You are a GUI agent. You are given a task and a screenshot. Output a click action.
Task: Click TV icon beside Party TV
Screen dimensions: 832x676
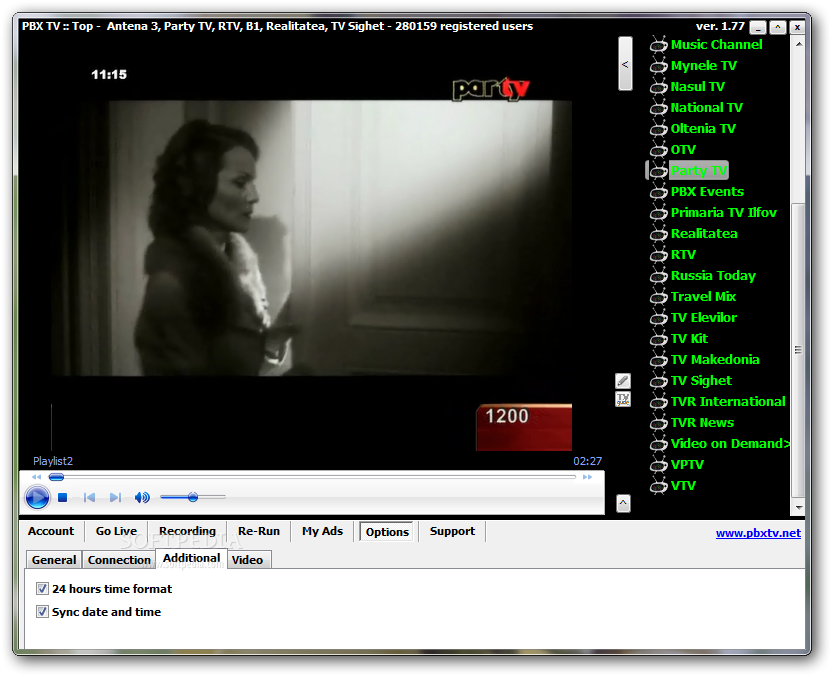click(x=658, y=171)
